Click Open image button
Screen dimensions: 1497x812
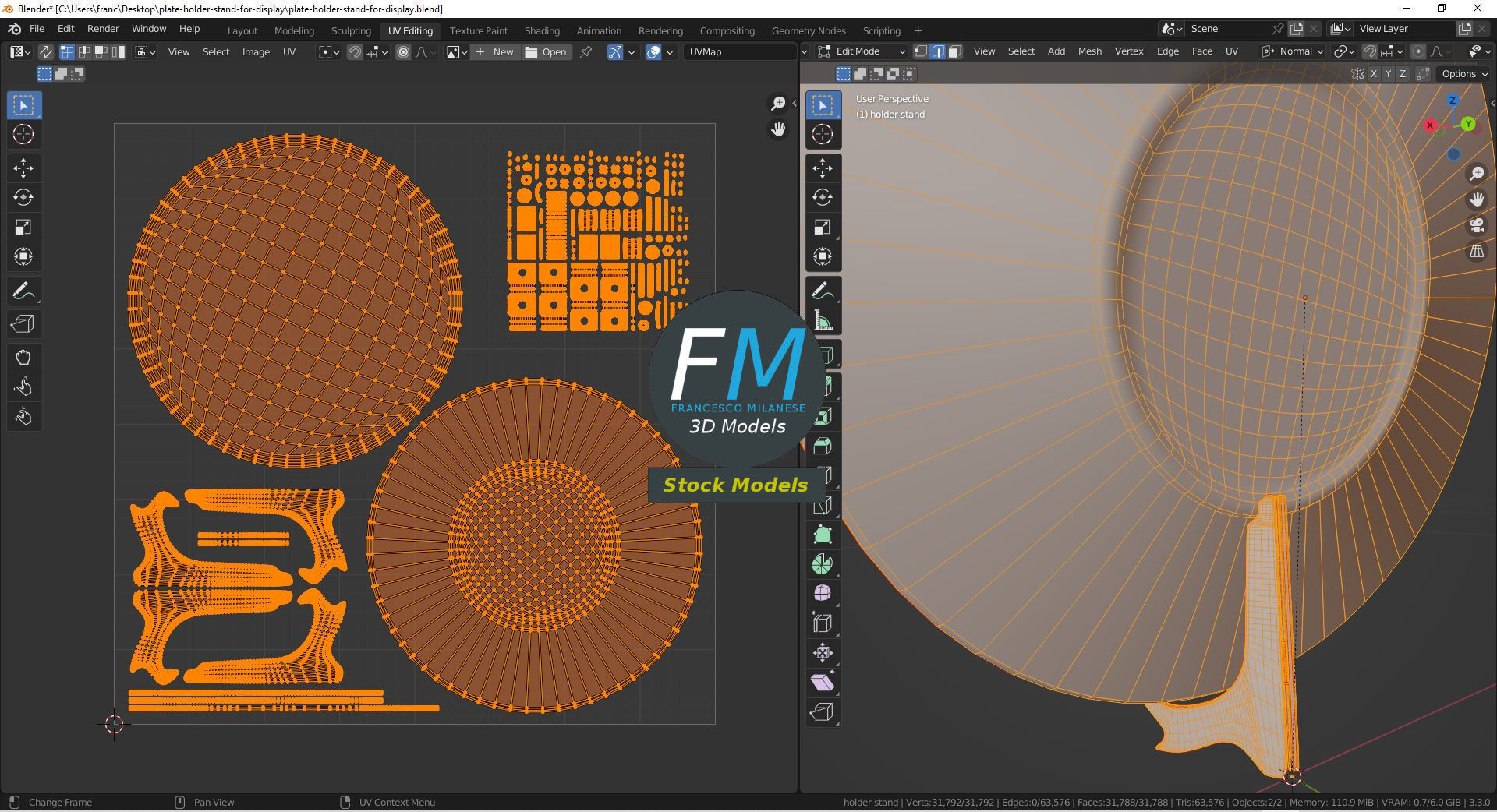546,52
